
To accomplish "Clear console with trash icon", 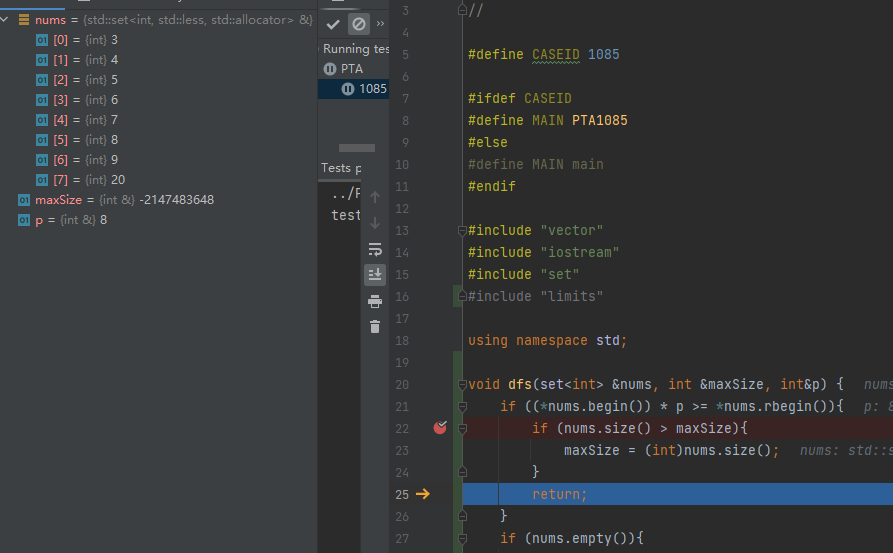I will tap(375, 326).
